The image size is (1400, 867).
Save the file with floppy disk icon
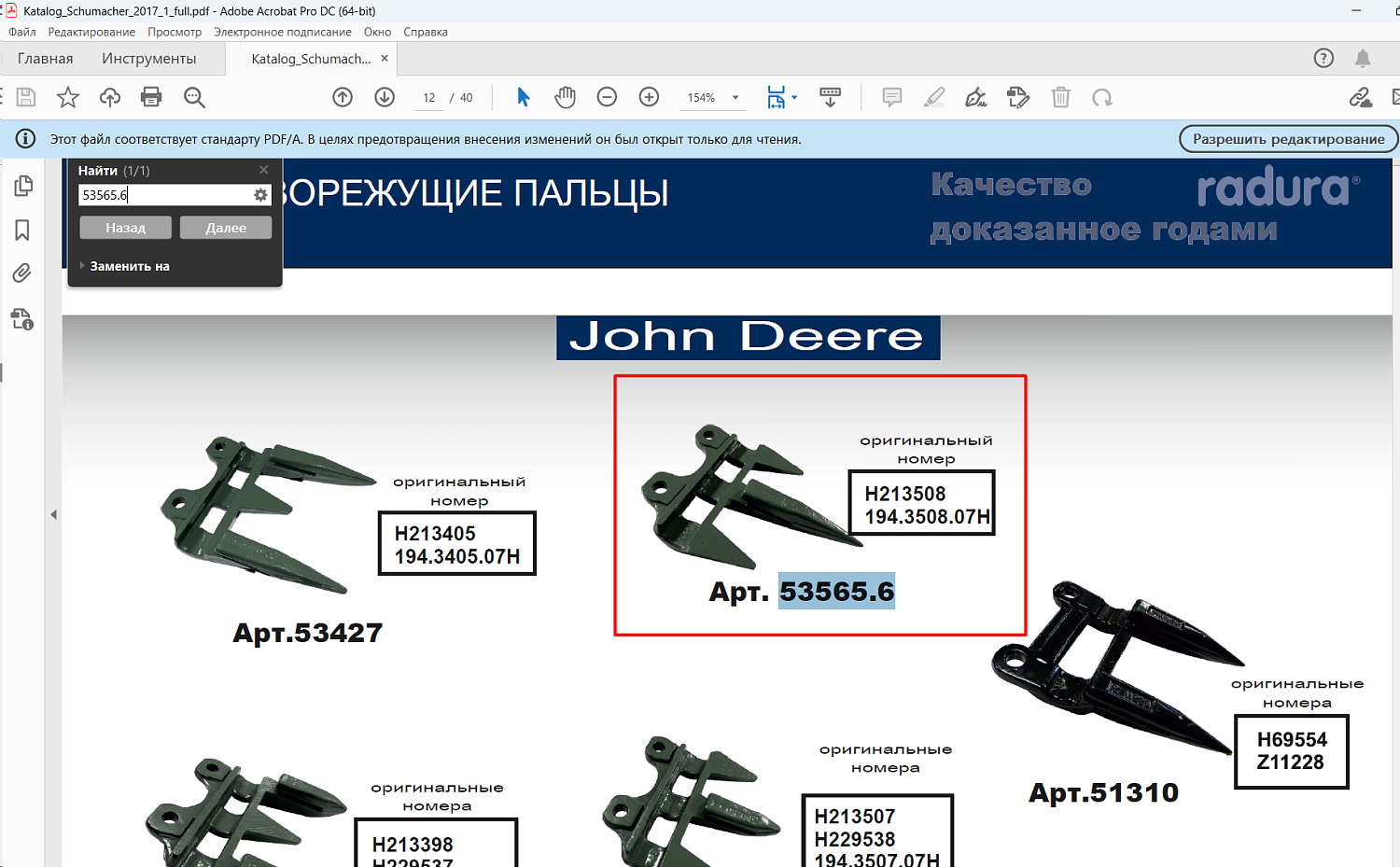[26, 97]
